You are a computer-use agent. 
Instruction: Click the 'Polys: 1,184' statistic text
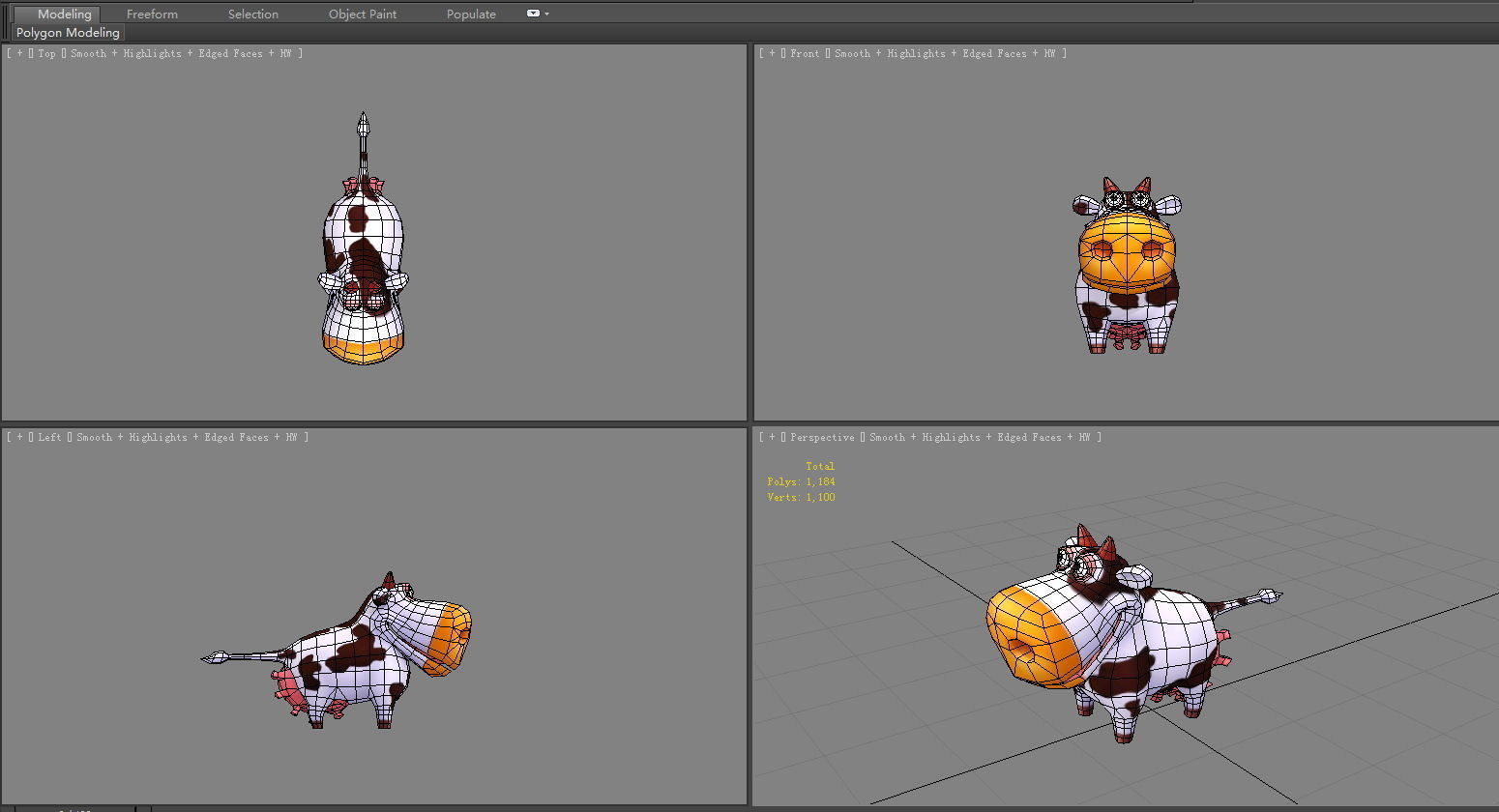(801, 482)
